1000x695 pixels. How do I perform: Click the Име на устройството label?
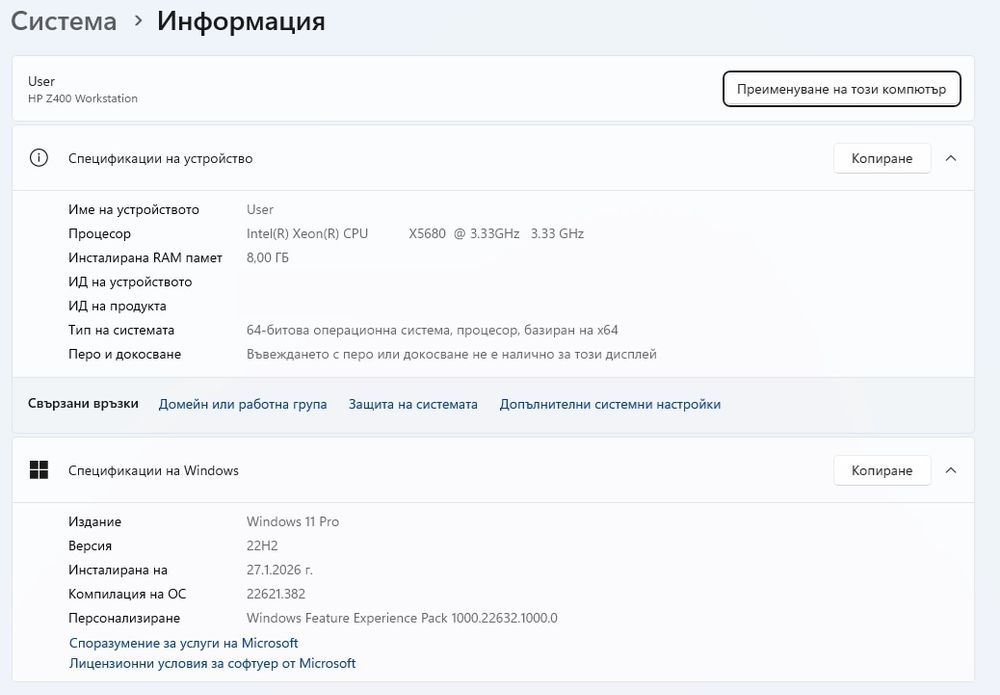point(133,209)
